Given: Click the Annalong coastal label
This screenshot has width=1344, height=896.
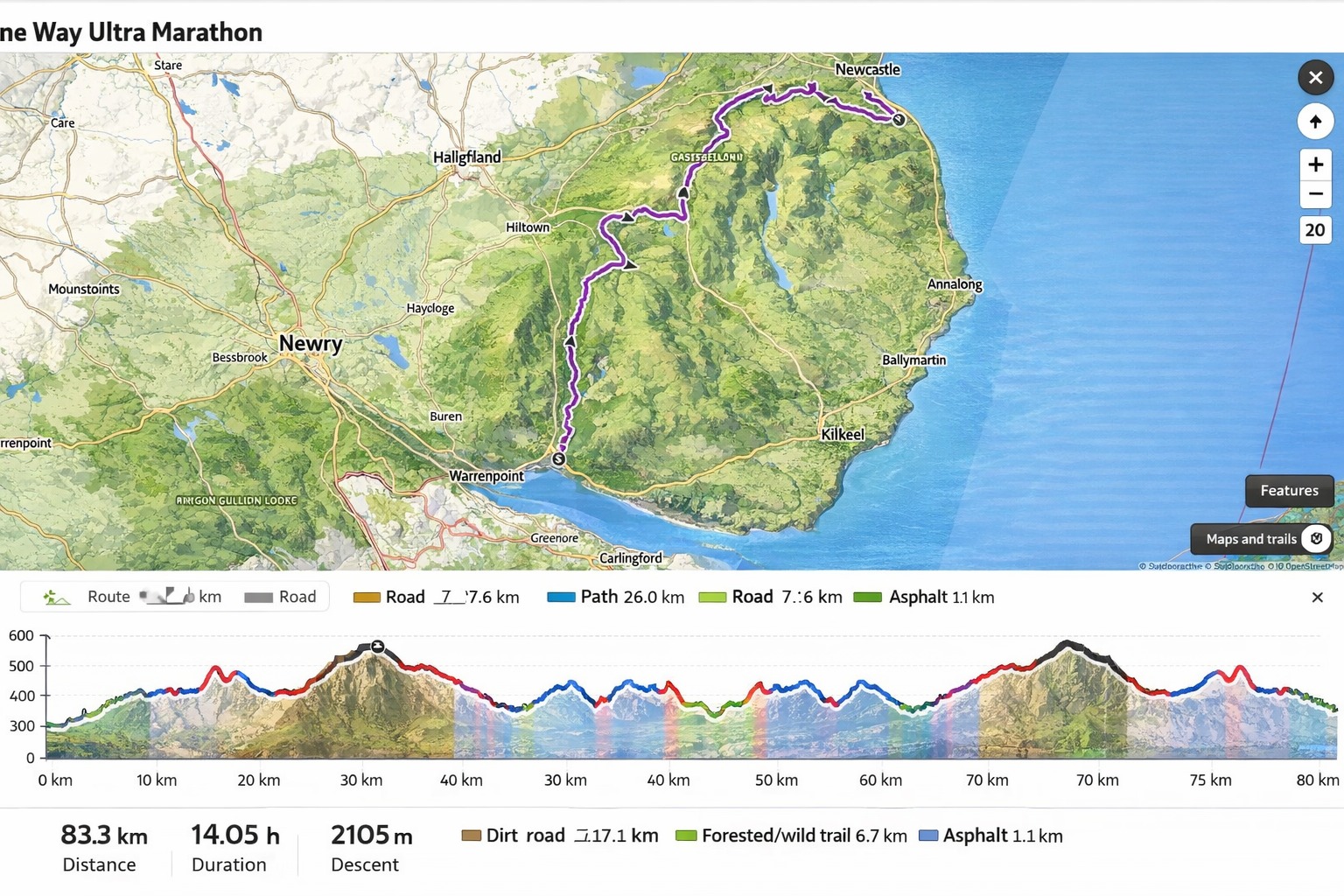Looking at the screenshot, I should coord(955,284).
